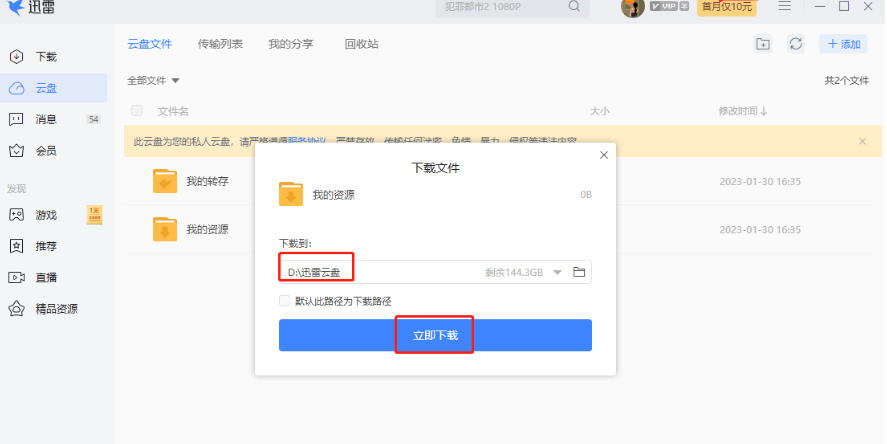Image resolution: width=887 pixels, height=444 pixels.
Task: Click 文件名 column header
Action: pos(173,111)
